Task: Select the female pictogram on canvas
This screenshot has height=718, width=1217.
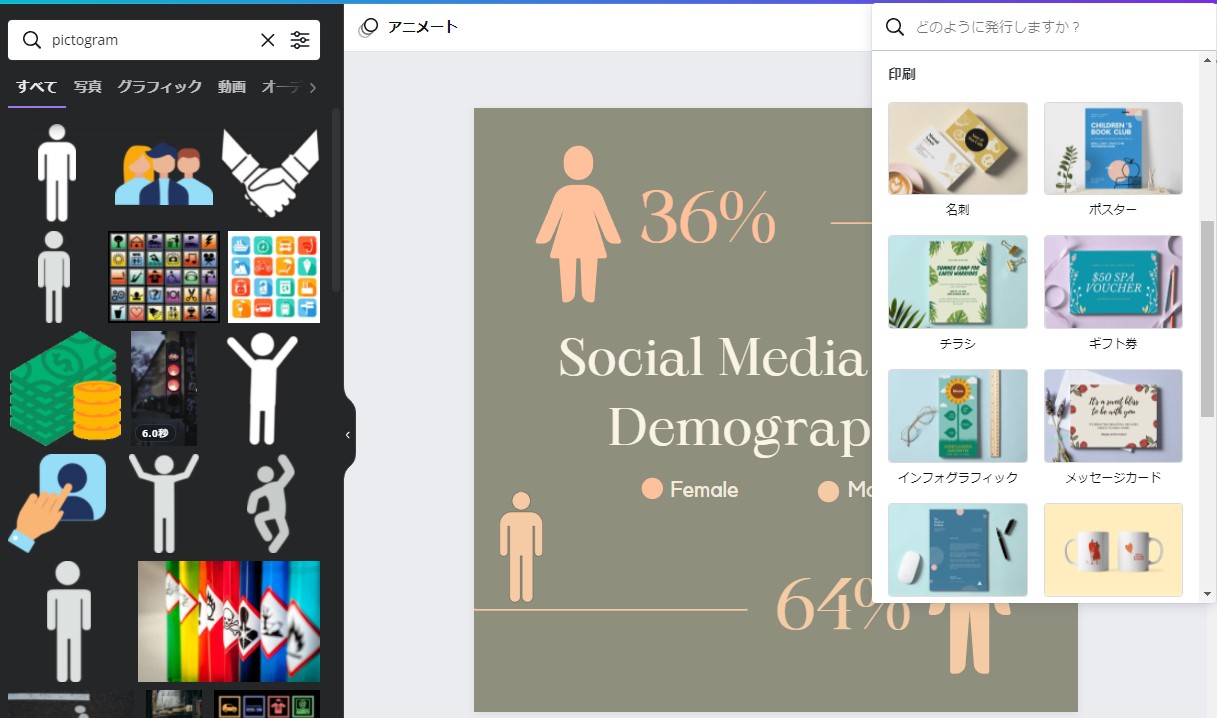Action: (x=578, y=224)
